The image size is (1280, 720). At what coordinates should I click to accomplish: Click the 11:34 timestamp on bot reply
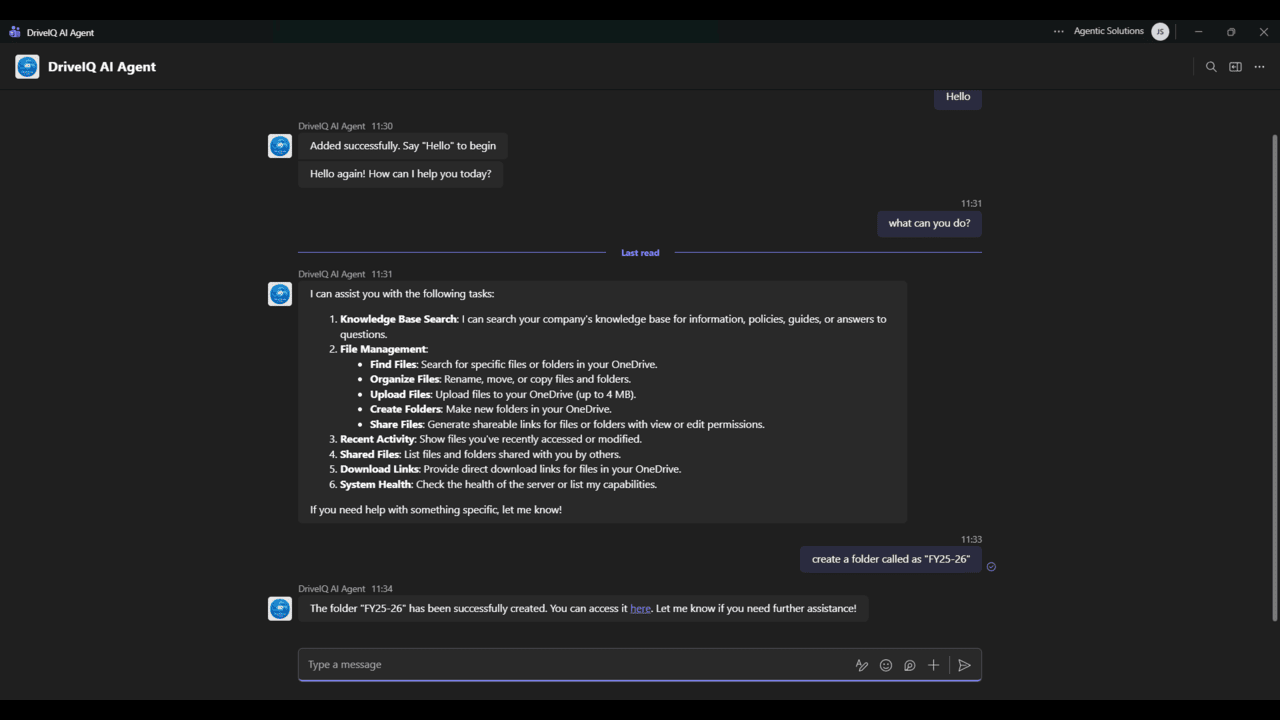[382, 589]
